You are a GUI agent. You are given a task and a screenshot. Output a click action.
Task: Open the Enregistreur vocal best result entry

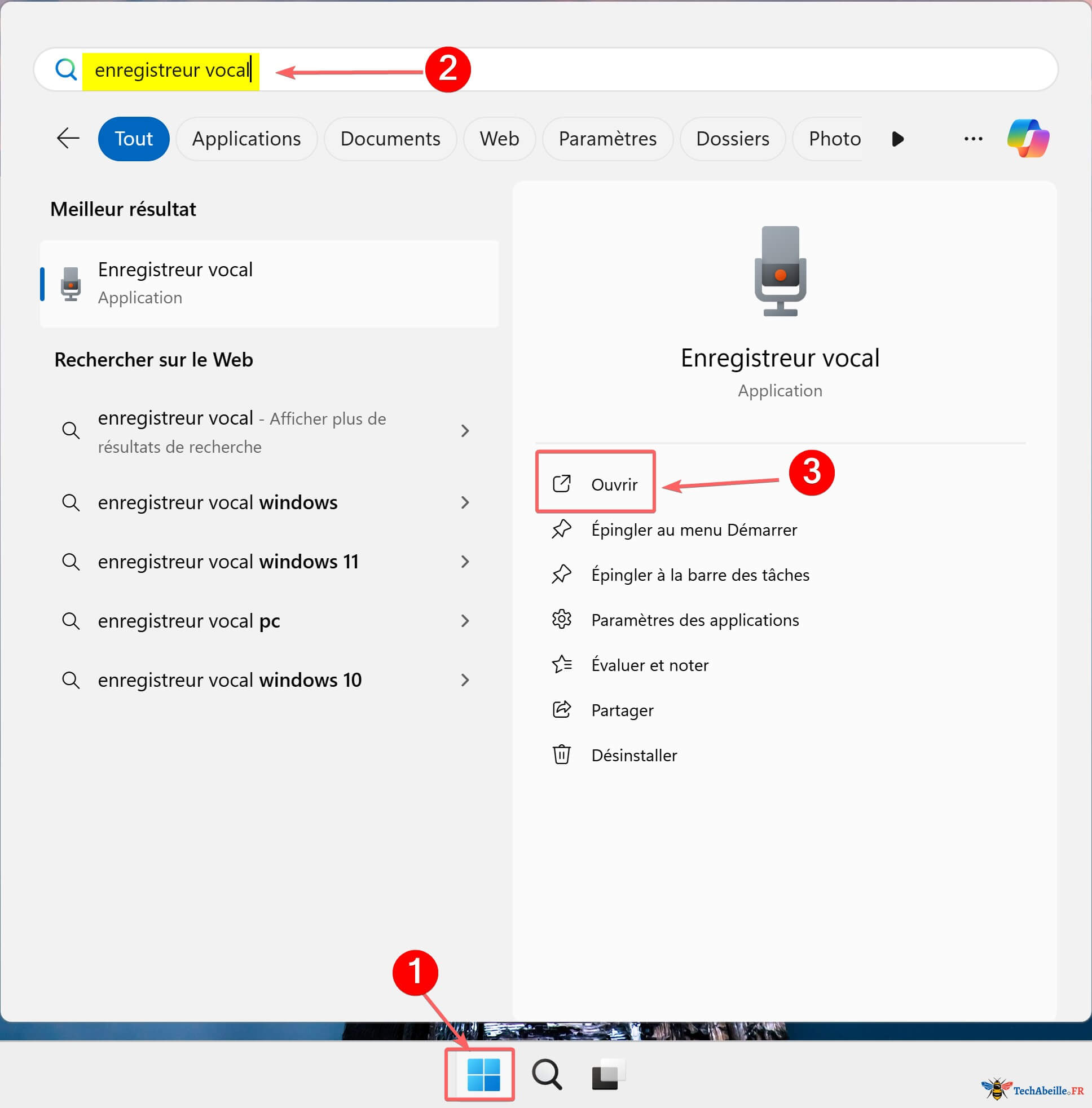[x=270, y=282]
